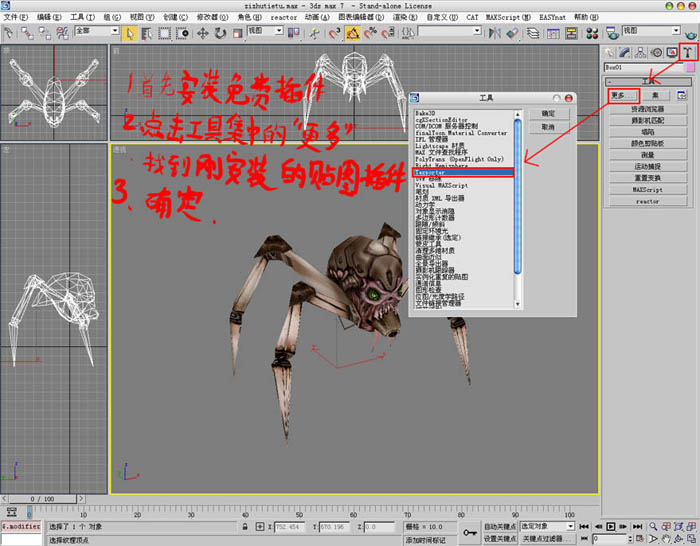Open Curve Editor icon
This screenshot has width=700, height=546.
[x=553, y=33]
